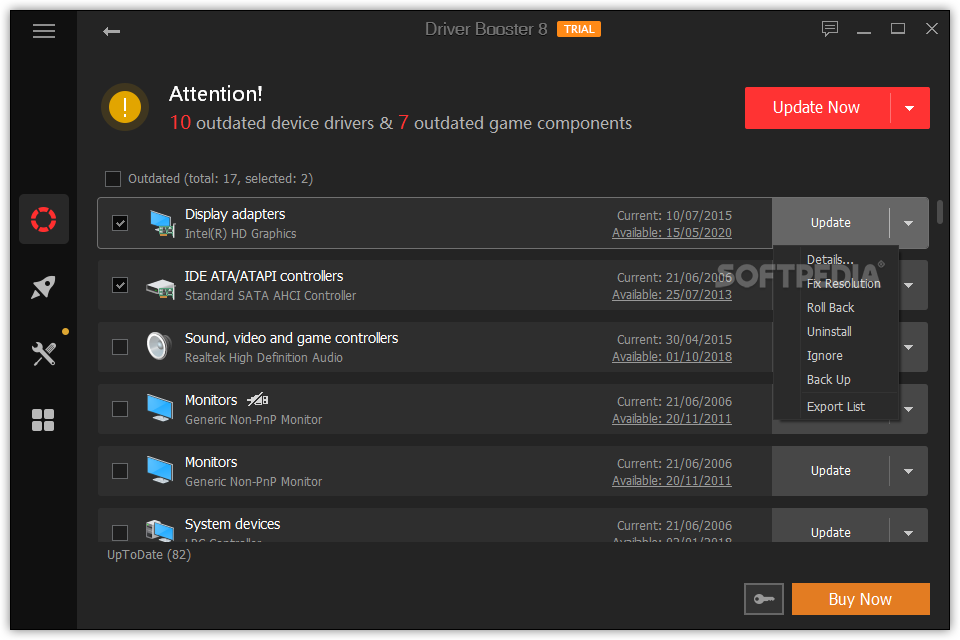
Task: Open the Sound controllers row dropdown arrow
Action: coord(909,347)
